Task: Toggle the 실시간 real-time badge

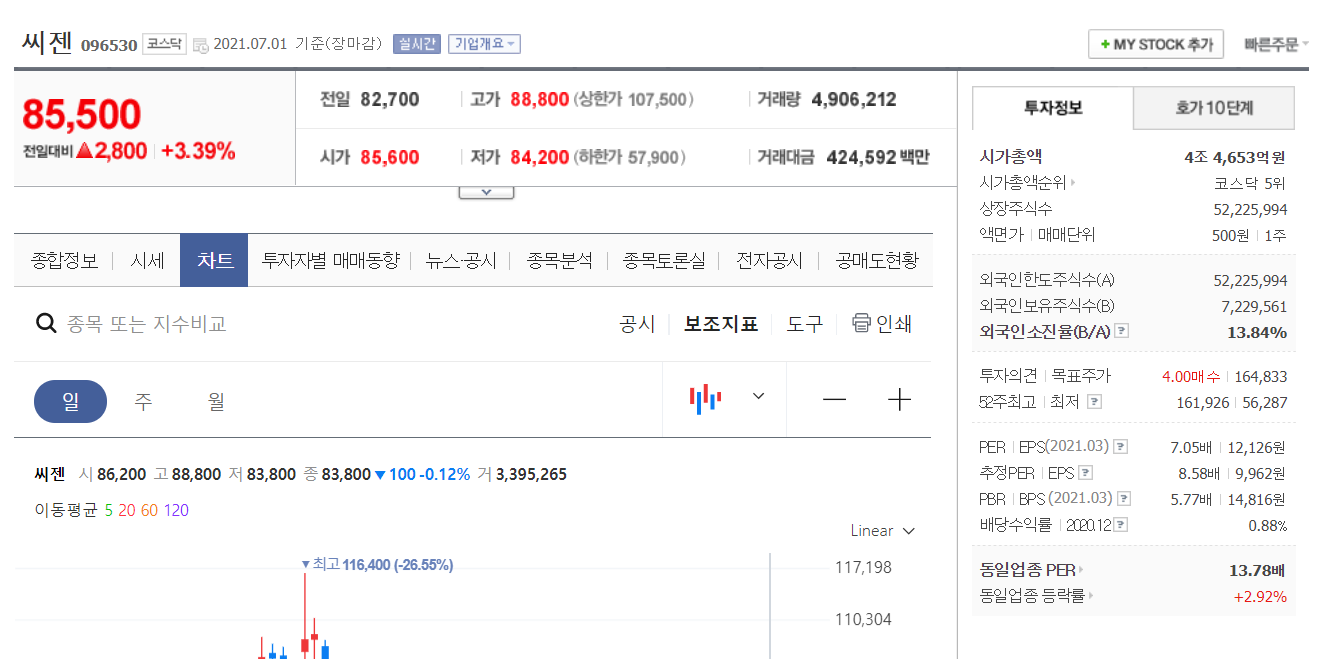Action: click(x=417, y=44)
